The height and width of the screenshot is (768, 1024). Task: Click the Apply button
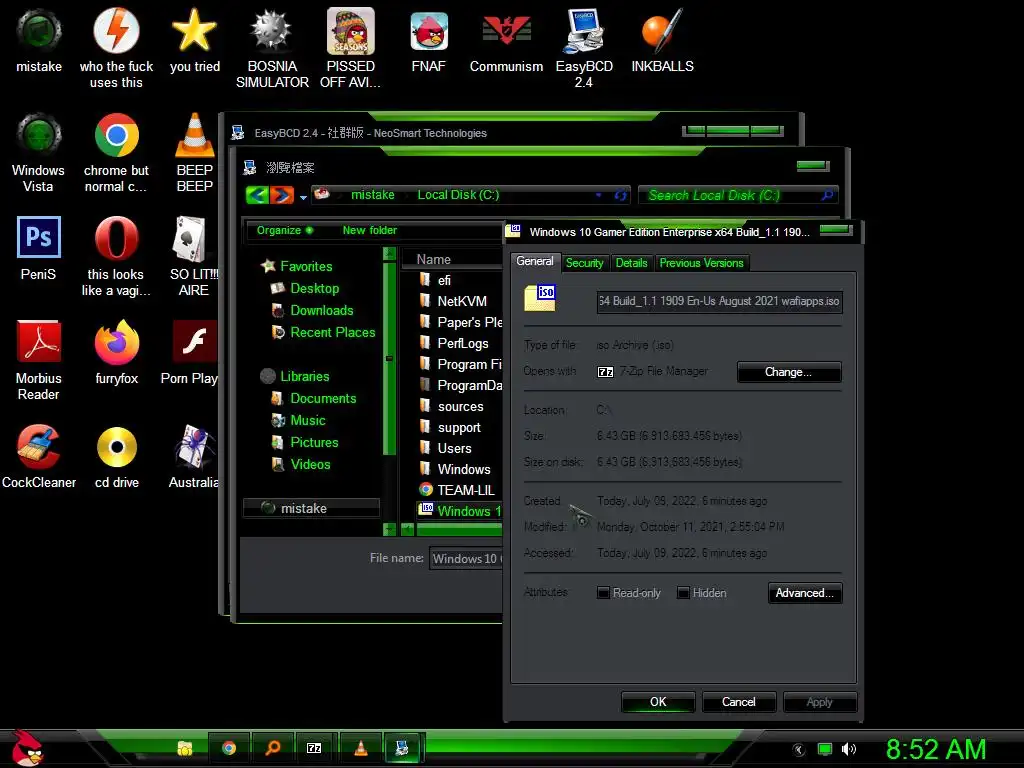click(820, 702)
